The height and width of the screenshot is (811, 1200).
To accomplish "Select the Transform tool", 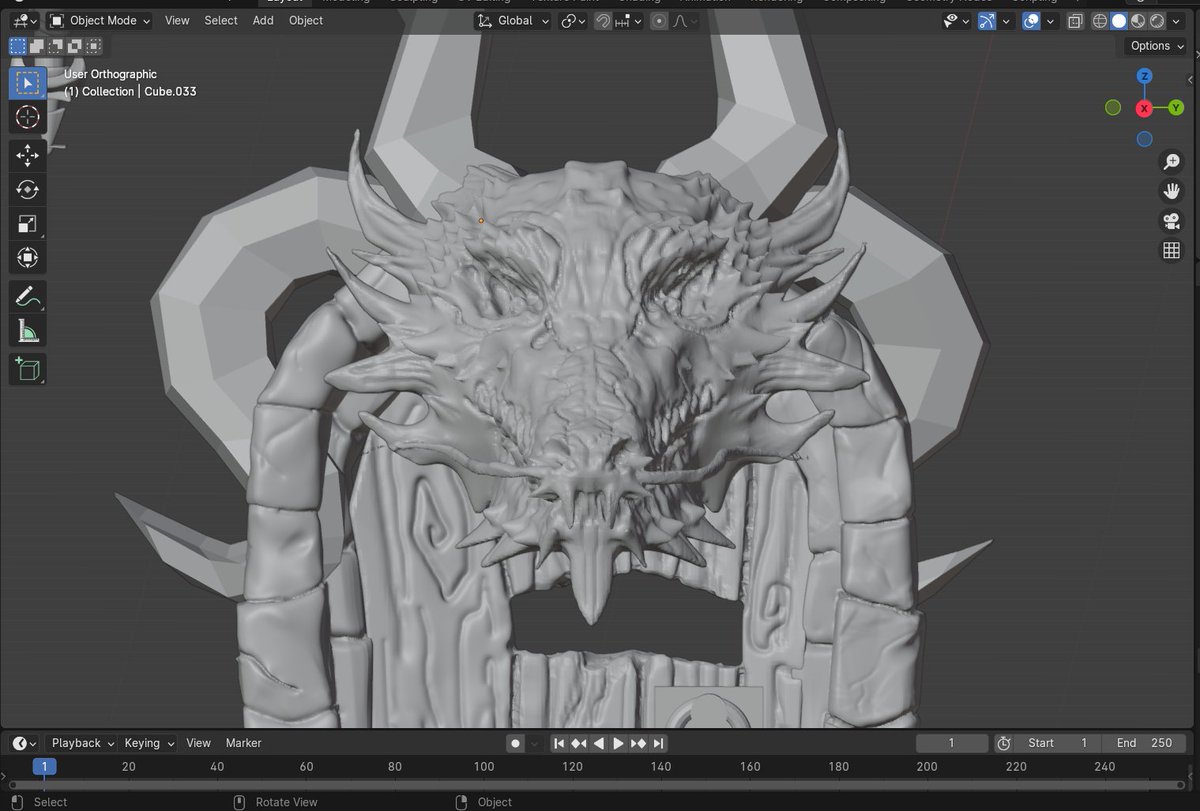I will [x=28, y=258].
